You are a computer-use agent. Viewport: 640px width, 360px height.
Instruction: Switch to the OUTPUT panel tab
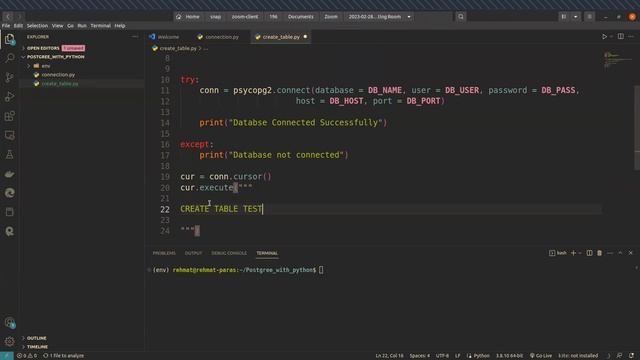coord(193,253)
